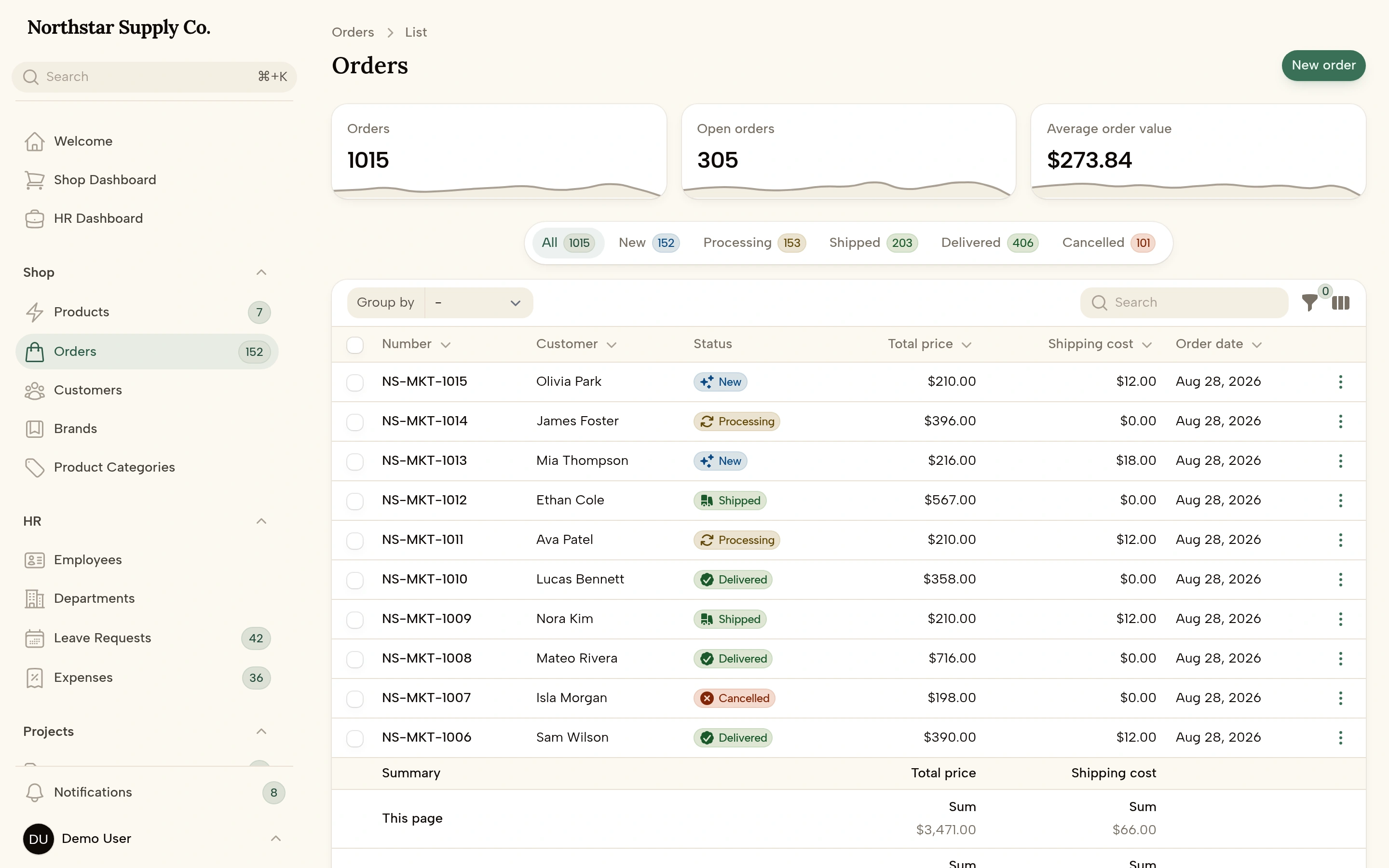Switch to the Processing tab
This screenshot has width=1389, height=868.
point(754,243)
